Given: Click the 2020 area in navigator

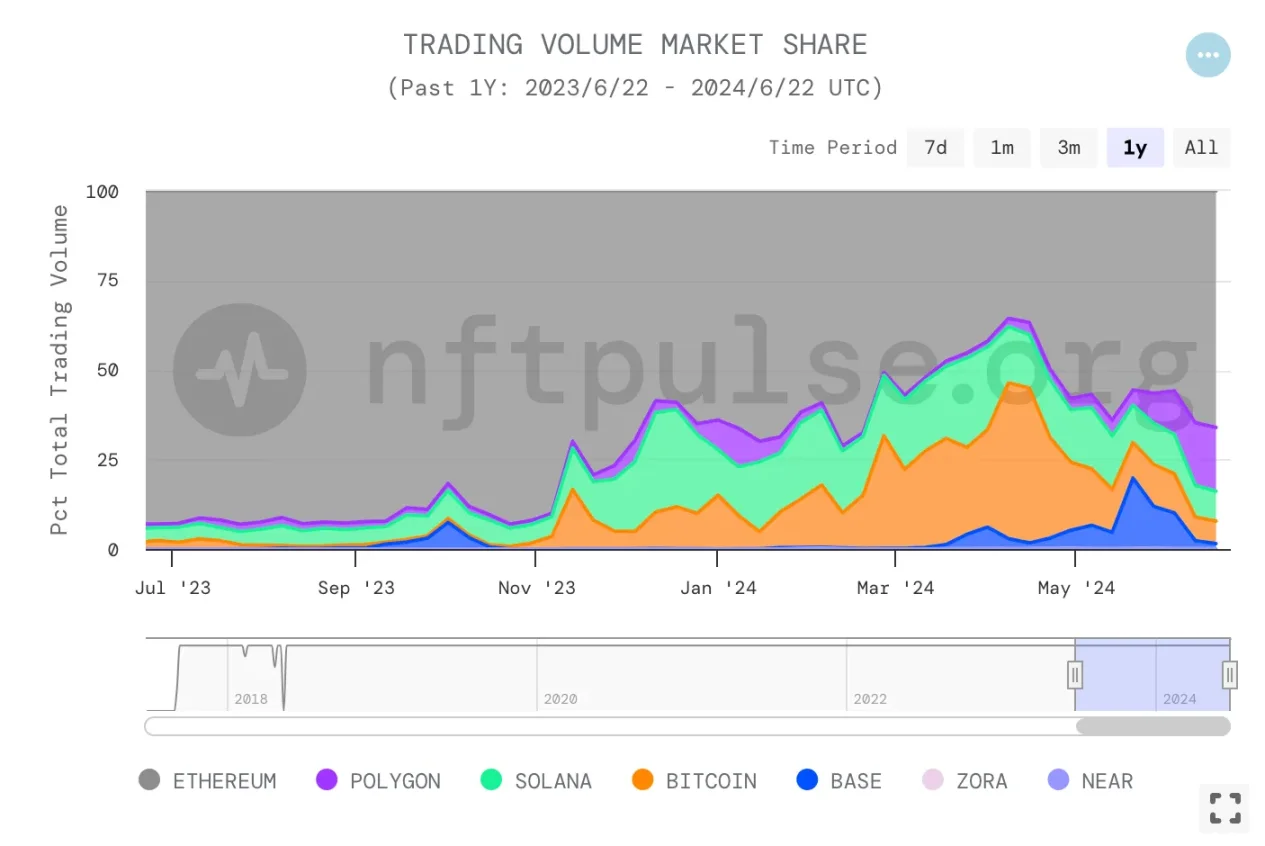Looking at the screenshot, I should (x=560, y=699).
